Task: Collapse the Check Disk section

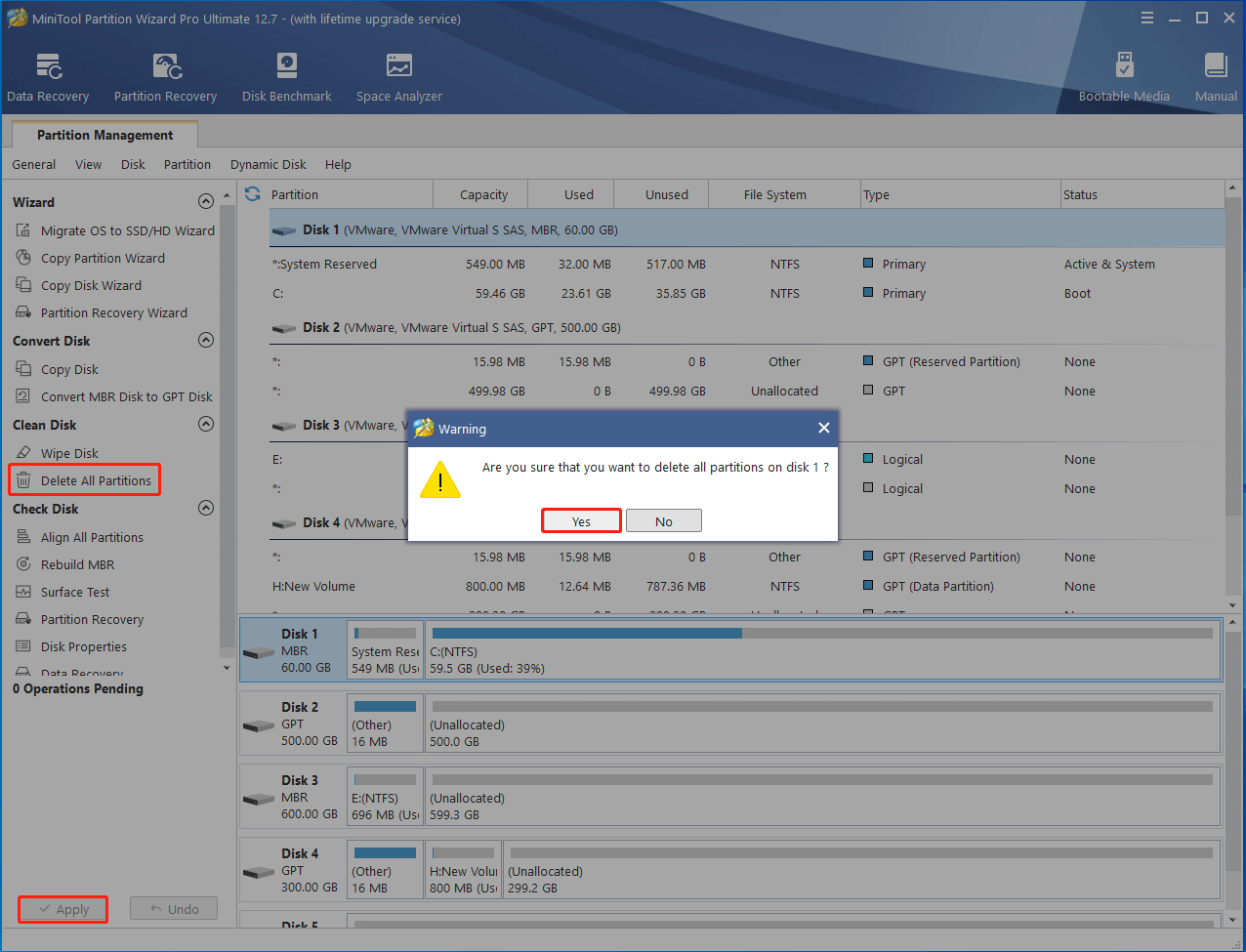Action: tap(206, 508)
